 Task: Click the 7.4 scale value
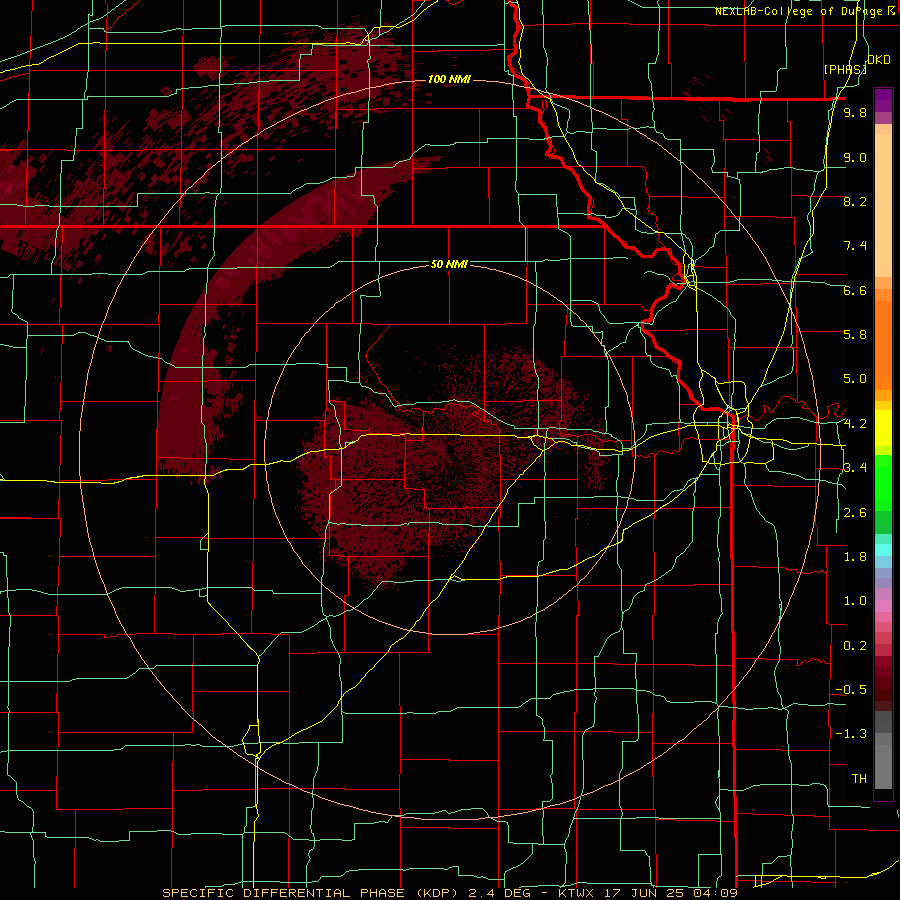(x=855, y=246)
